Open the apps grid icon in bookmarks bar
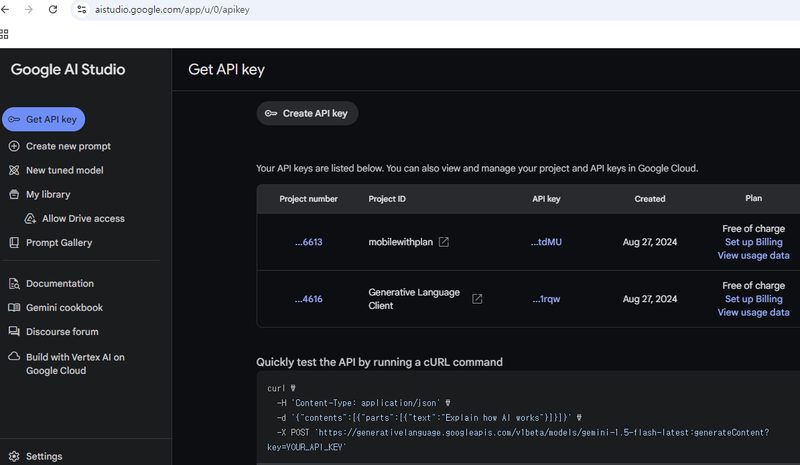 point(4,34)
